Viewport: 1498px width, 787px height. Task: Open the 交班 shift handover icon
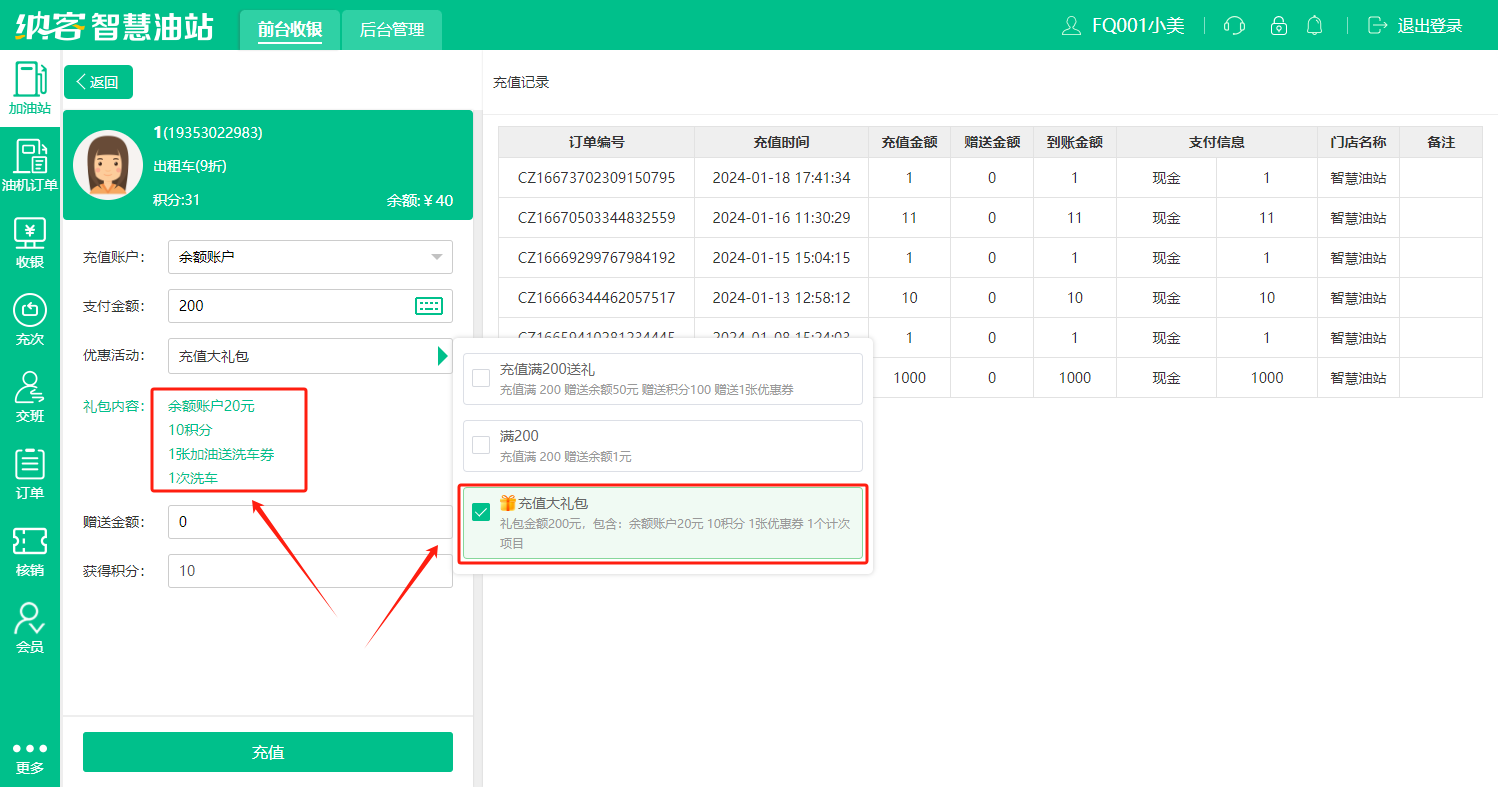(x=30, y=397)
